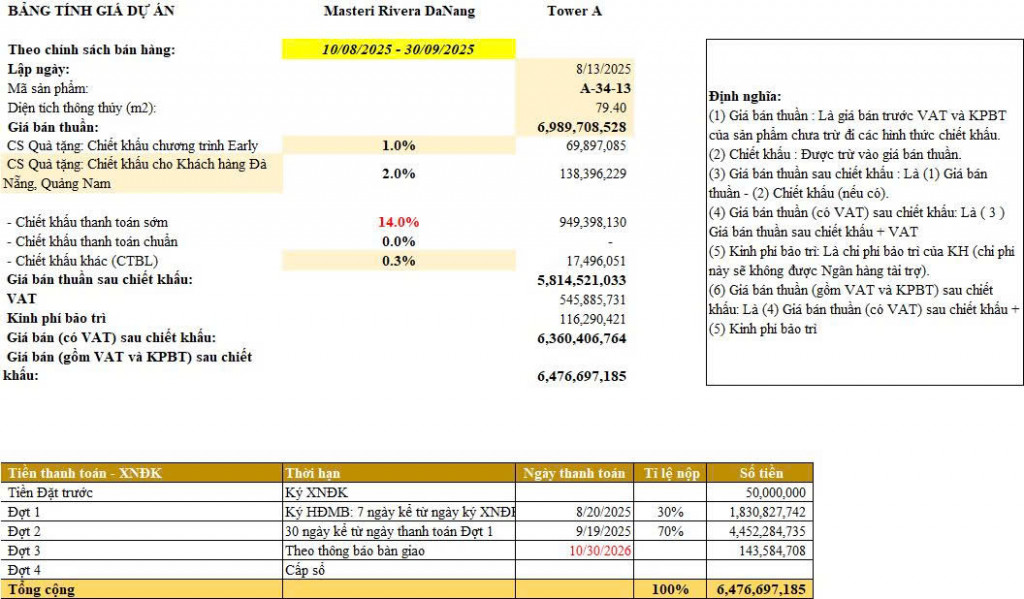The width and height of the screenshot is (1024, 599).
Task: Select the 'Thời hạn' column header
Action: 398,473
